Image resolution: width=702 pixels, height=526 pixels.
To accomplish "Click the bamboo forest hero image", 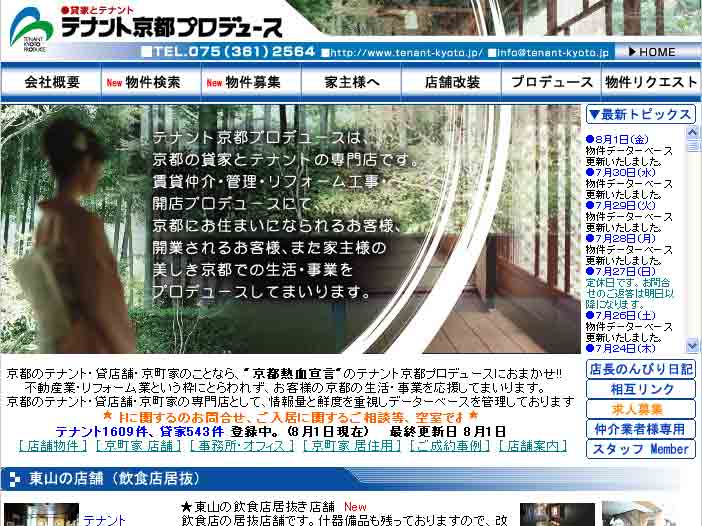I will [290, 229].
